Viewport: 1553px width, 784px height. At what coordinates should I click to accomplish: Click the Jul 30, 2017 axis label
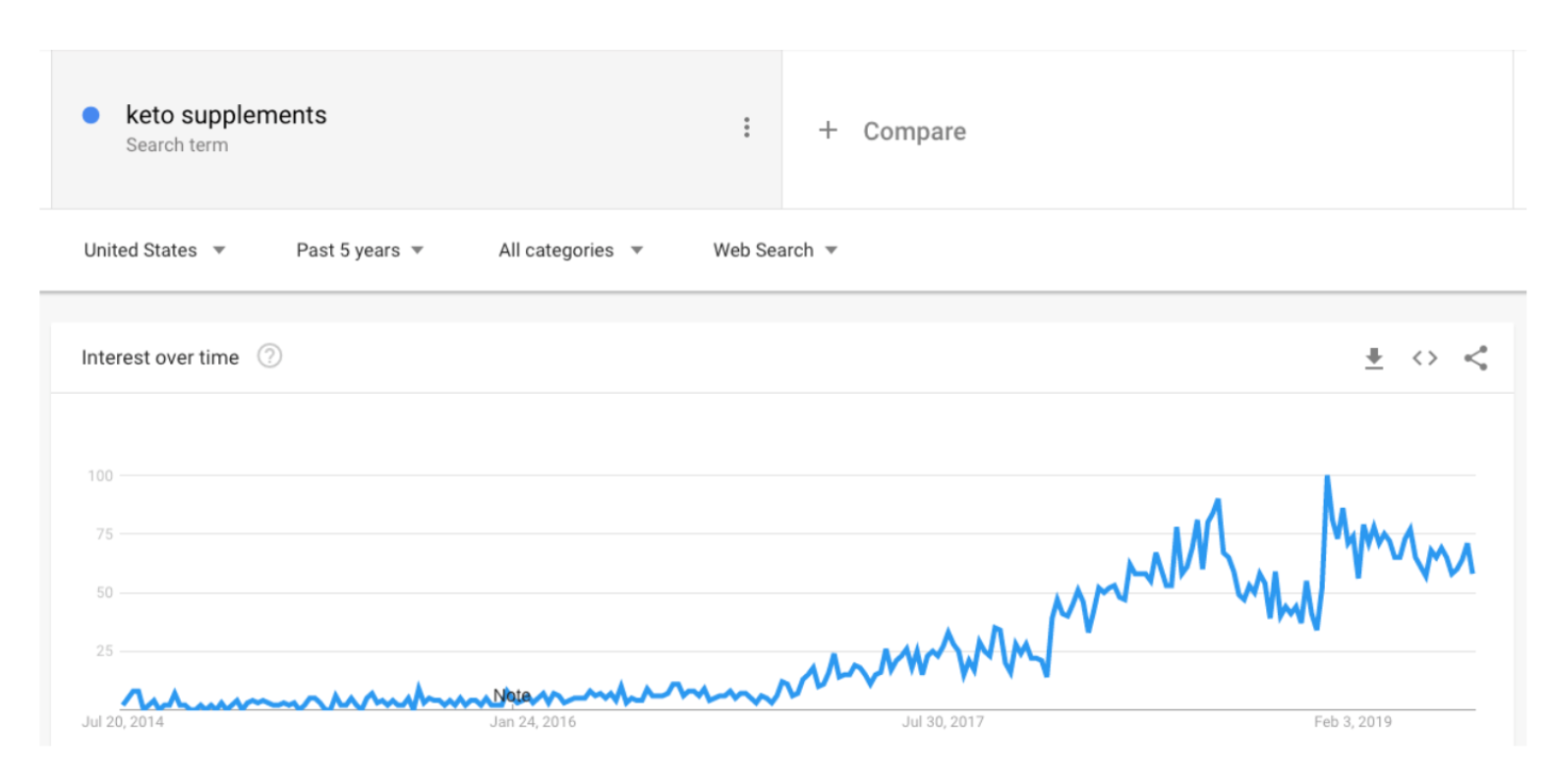pos(943,722)
